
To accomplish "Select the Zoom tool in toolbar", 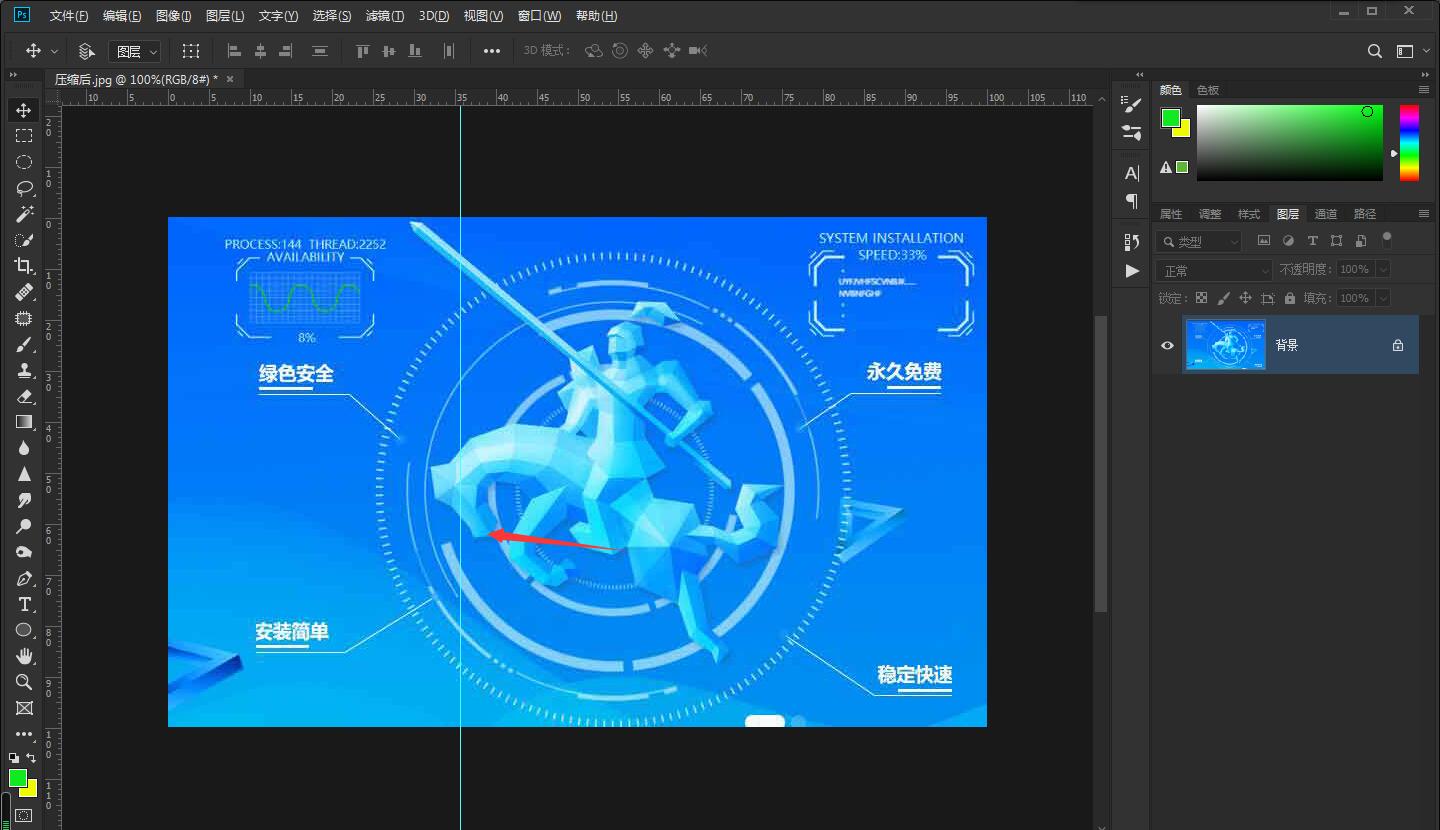I will pos(24,682).
